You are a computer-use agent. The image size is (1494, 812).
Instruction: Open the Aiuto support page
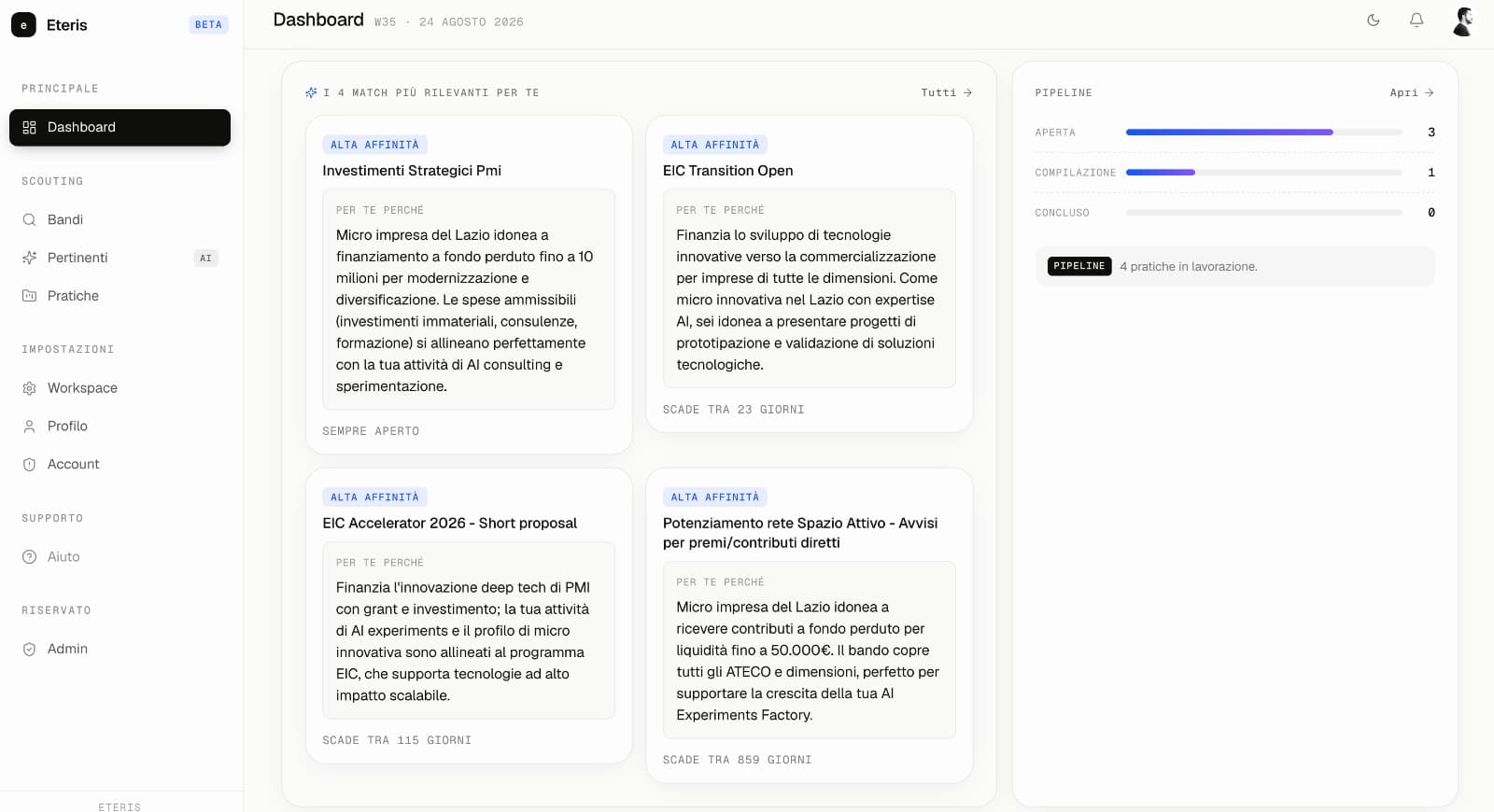(x=120, y=557)
